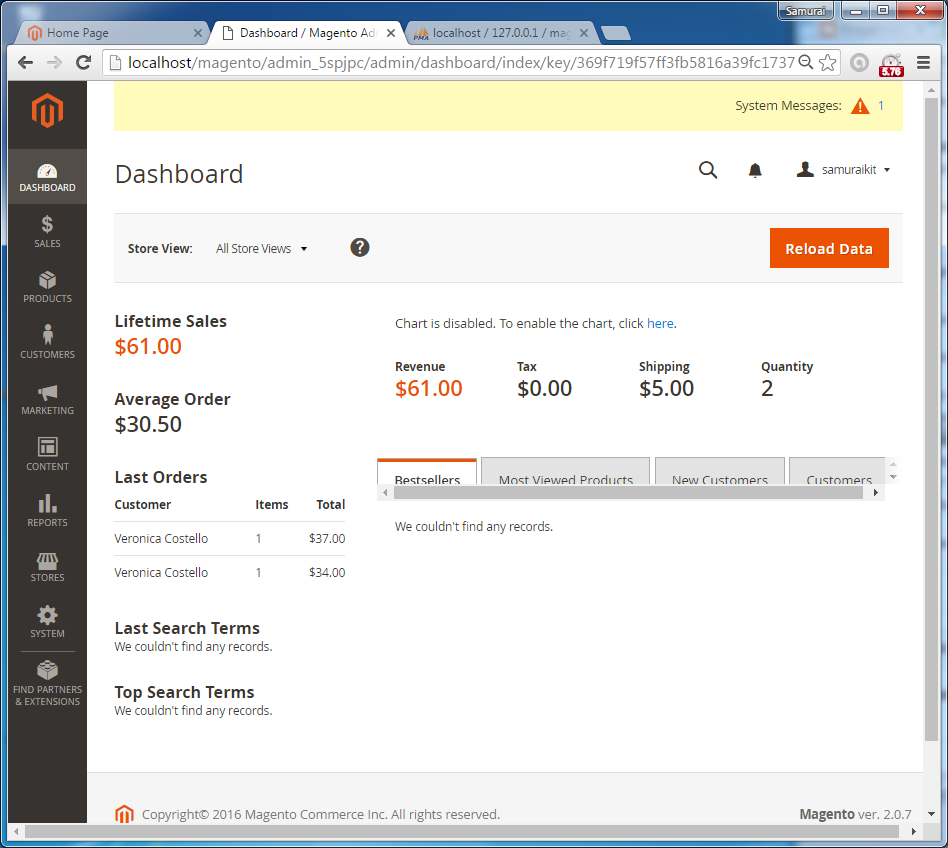Go back with the browser back arrow
The height and width of the screenshot is (848, 948).
point(25,62)
